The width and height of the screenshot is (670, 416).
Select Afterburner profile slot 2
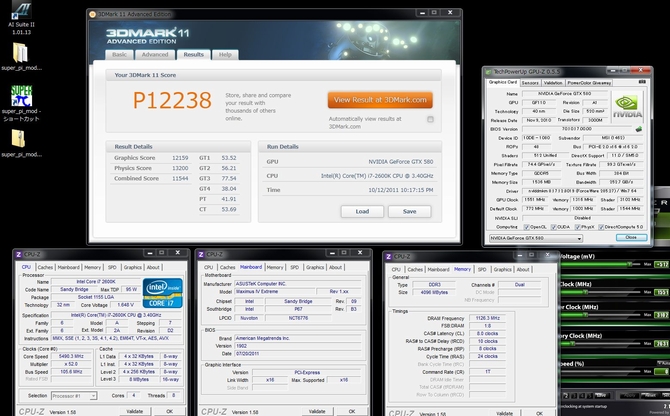pyautogui.click(x=566, y=395)
